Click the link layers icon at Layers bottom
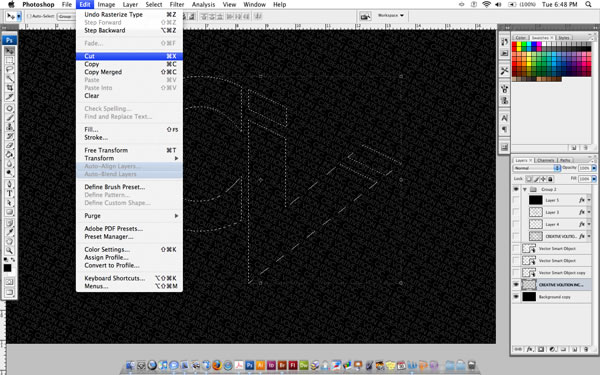Viewport: 600px width, 375px height. click(x=518, y=349)
